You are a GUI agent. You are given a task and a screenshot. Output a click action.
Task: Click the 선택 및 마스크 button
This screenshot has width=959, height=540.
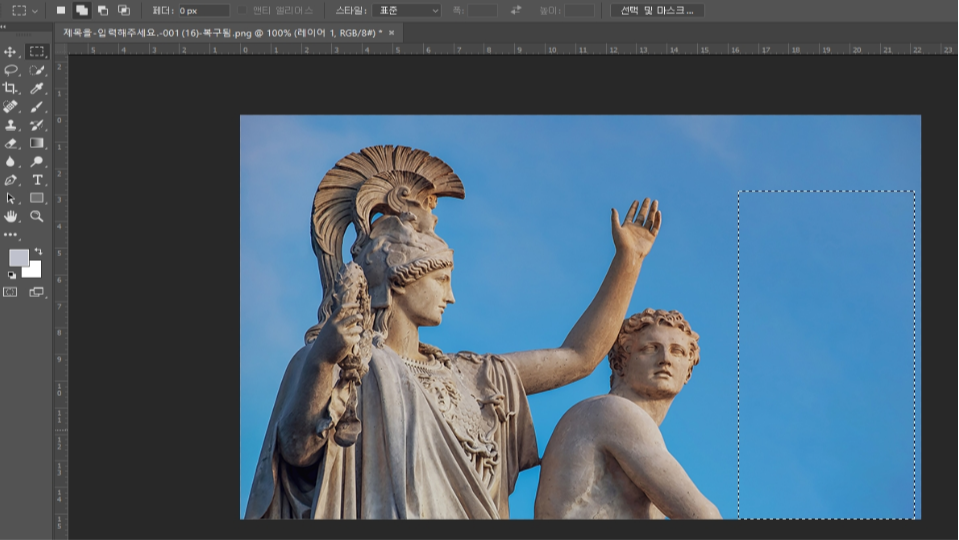657,10
